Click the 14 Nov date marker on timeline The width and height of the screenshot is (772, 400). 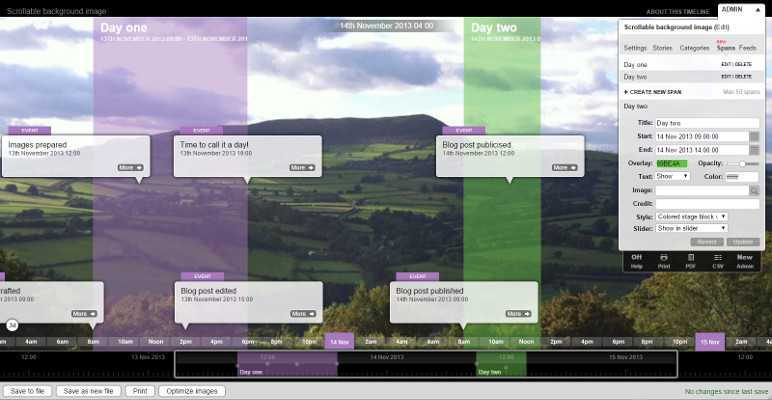tap(339, 341)
